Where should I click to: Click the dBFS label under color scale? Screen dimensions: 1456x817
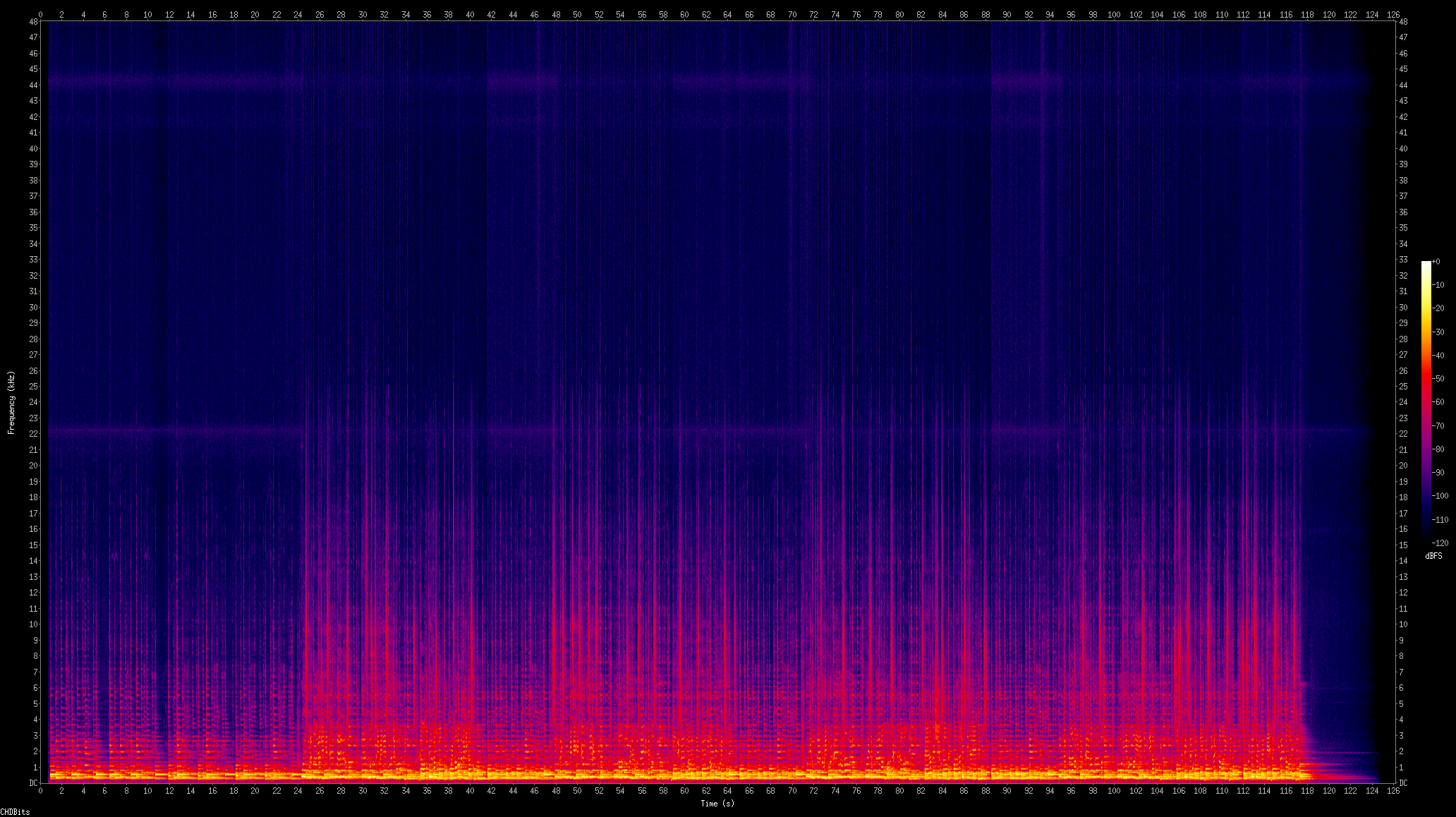1433,556
